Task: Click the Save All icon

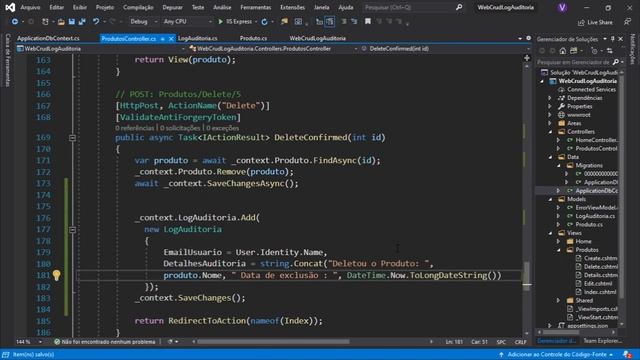Action: coord(82,22)
